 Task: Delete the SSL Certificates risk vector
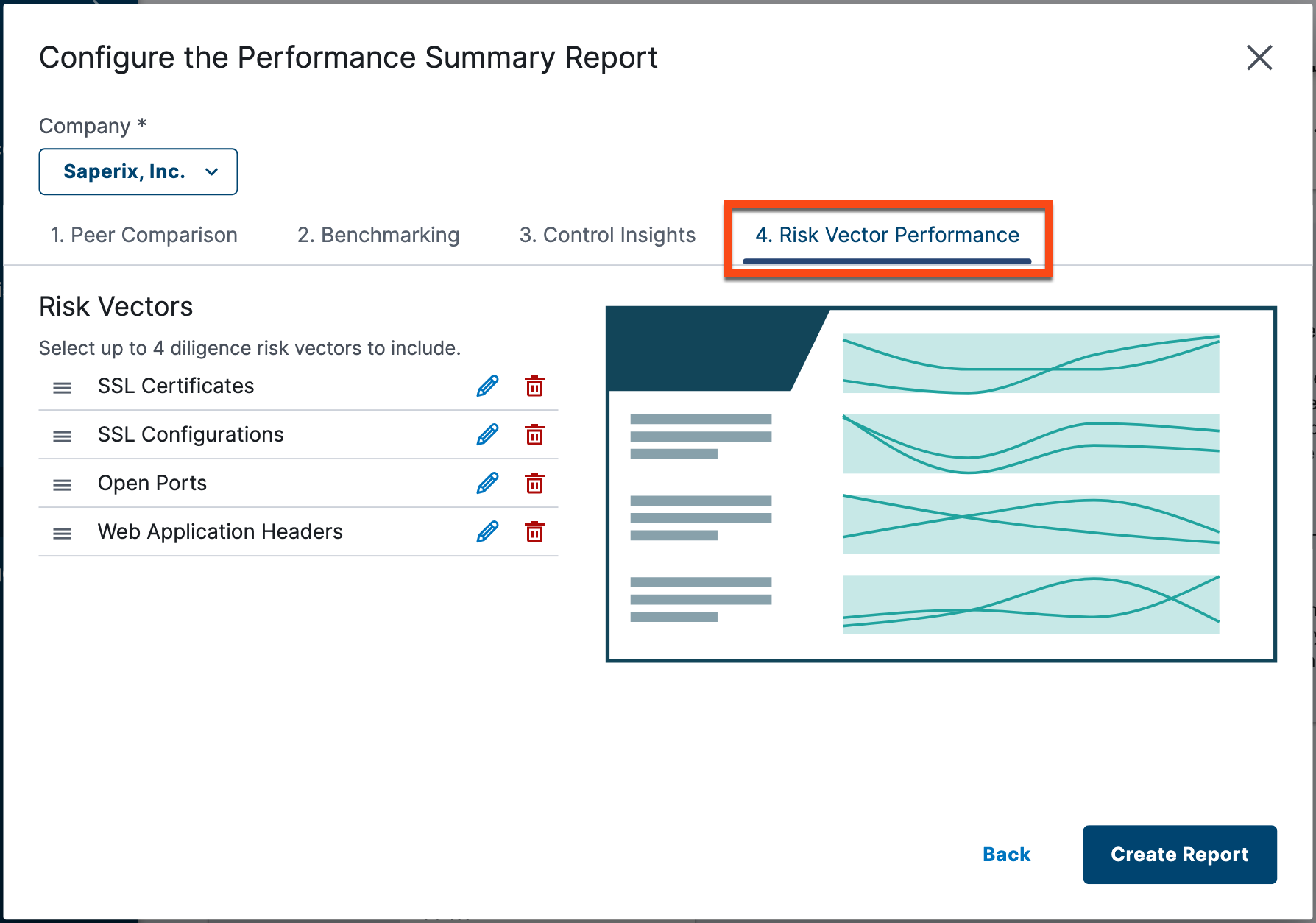(x=535, y=386)
